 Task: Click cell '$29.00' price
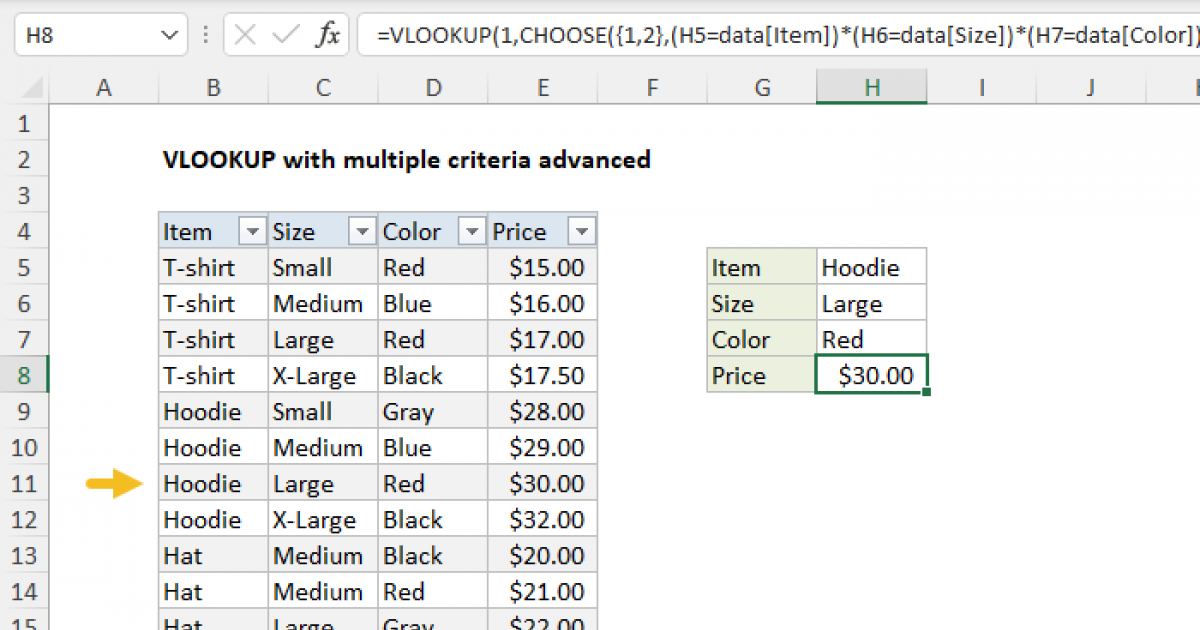[x=543, y=448]
